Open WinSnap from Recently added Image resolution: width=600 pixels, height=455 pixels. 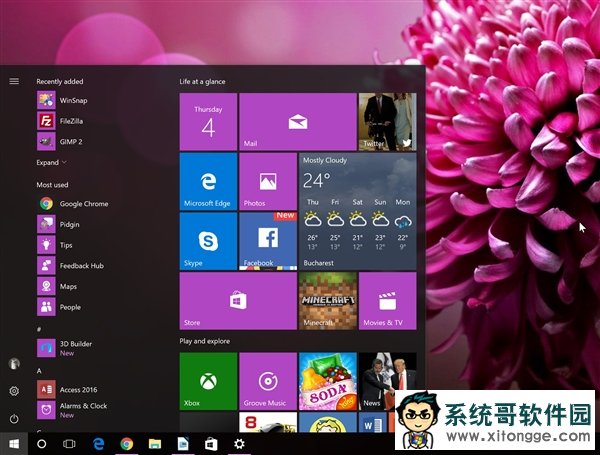click(62, 100)
